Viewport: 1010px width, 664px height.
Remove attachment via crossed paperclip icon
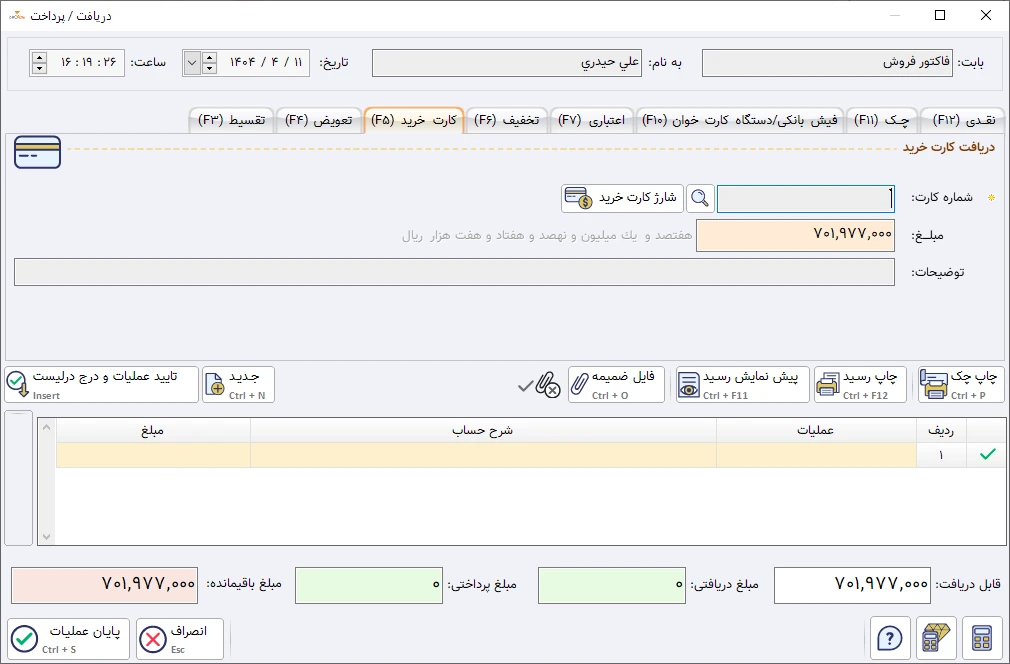pyautogui.click(x=549, y=384)
